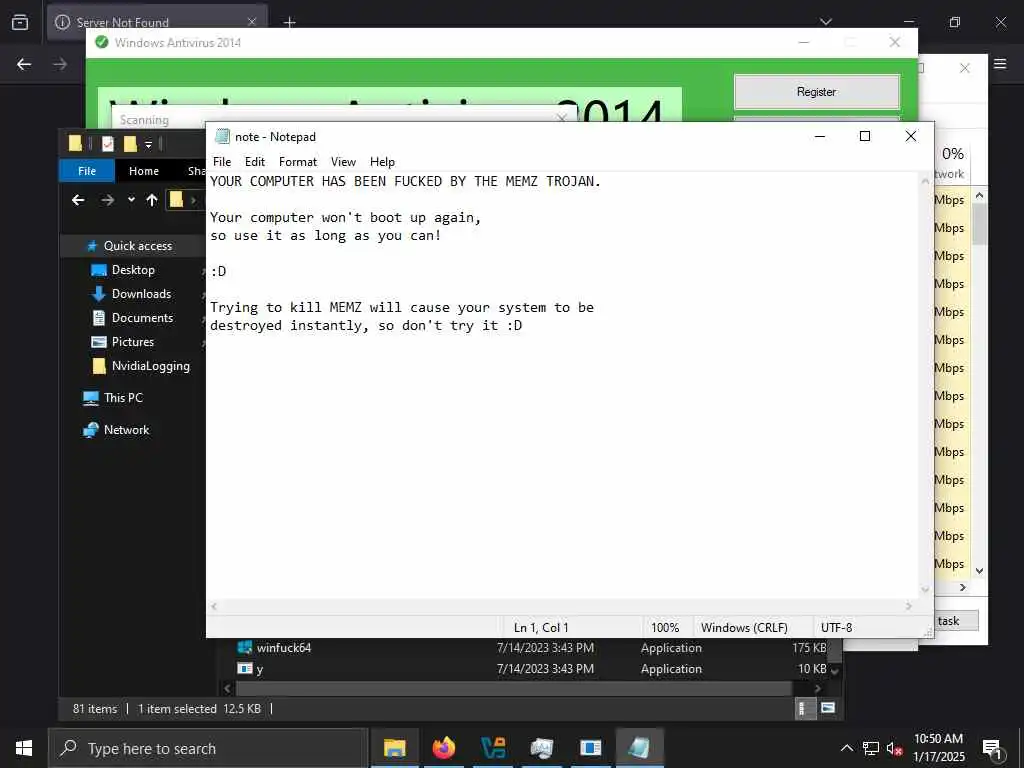Open the Firefox hamburger menu

[1000, 64]
